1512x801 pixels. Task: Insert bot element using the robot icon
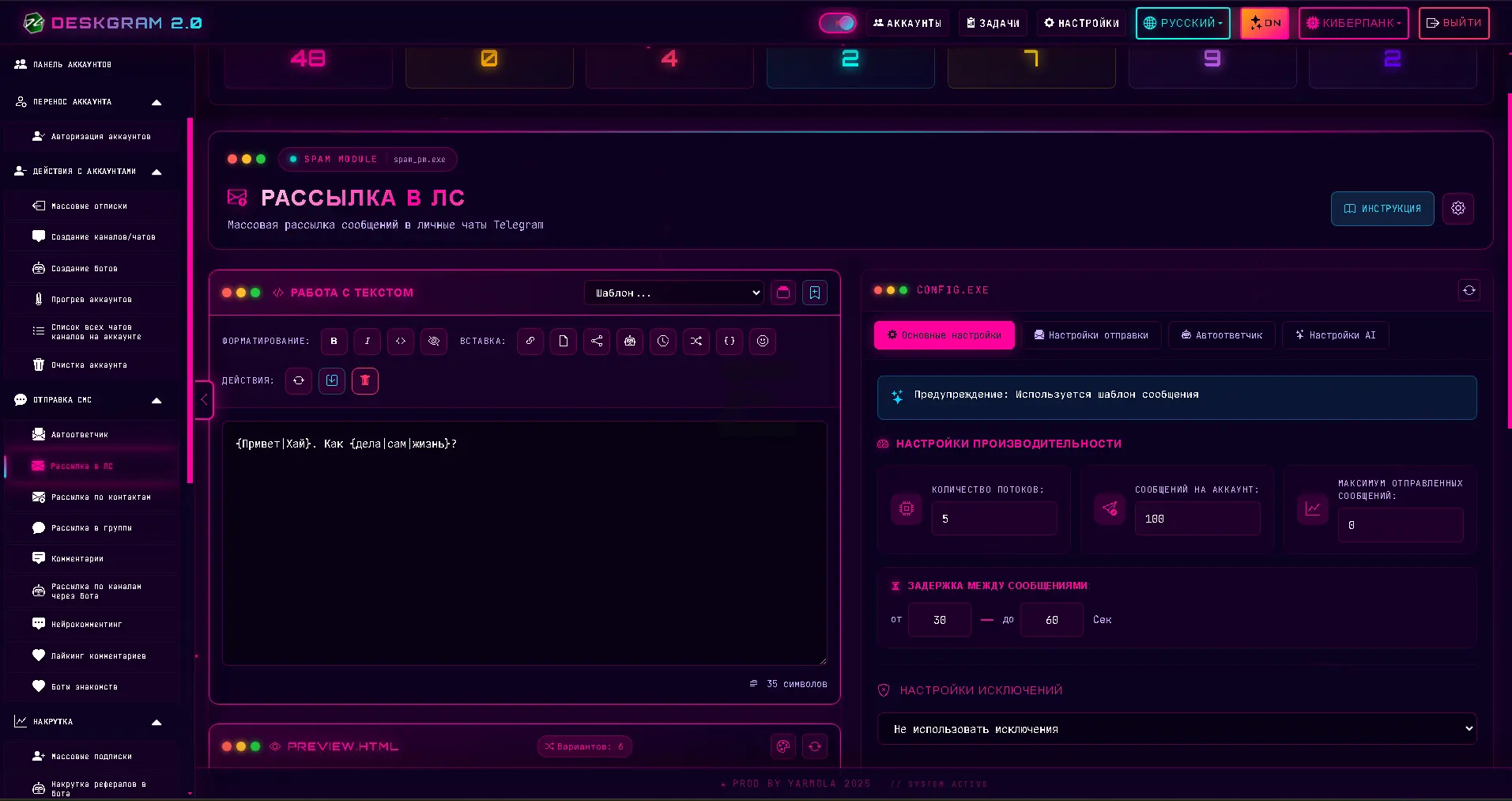click(x=630, y=341)
